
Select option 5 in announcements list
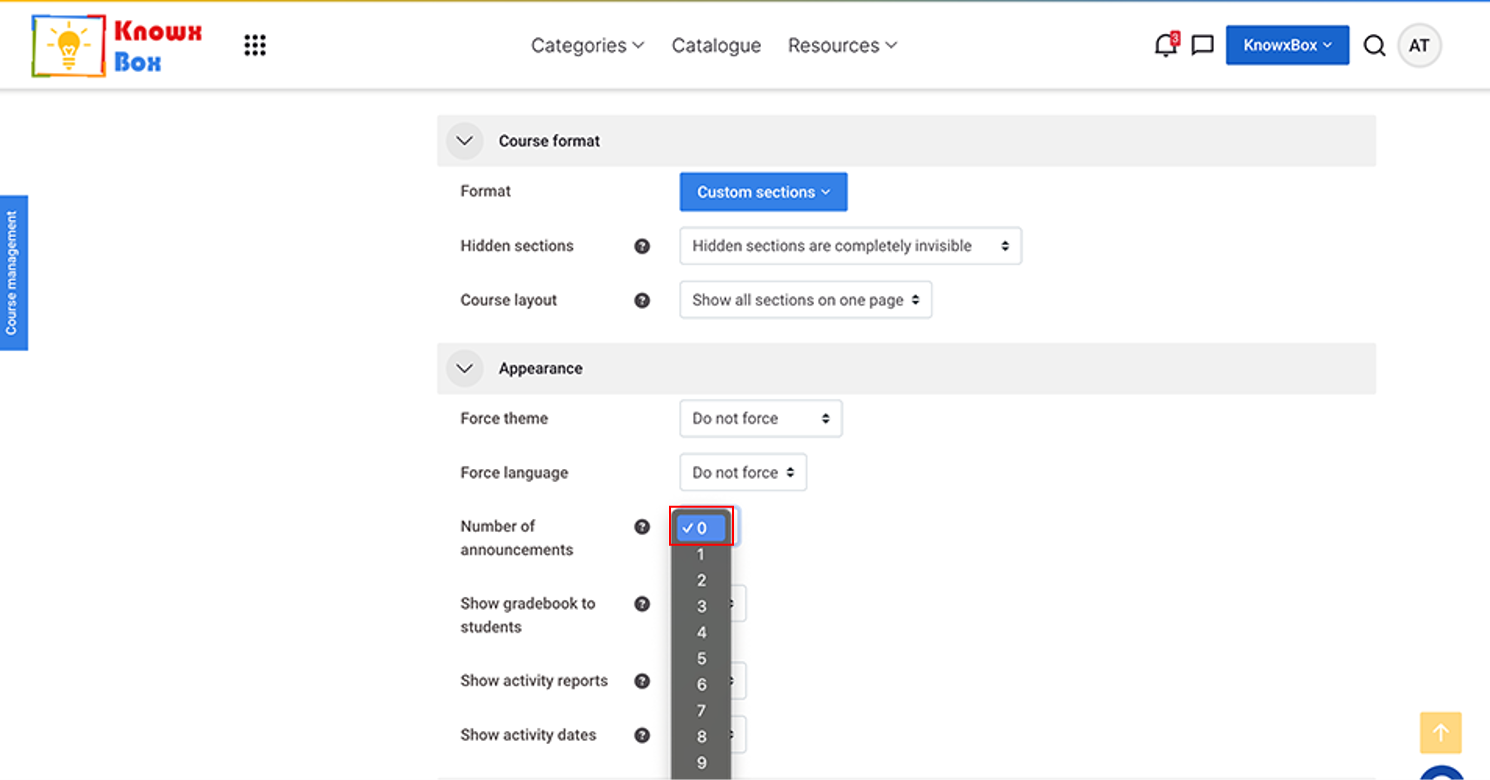pos(701,658)
